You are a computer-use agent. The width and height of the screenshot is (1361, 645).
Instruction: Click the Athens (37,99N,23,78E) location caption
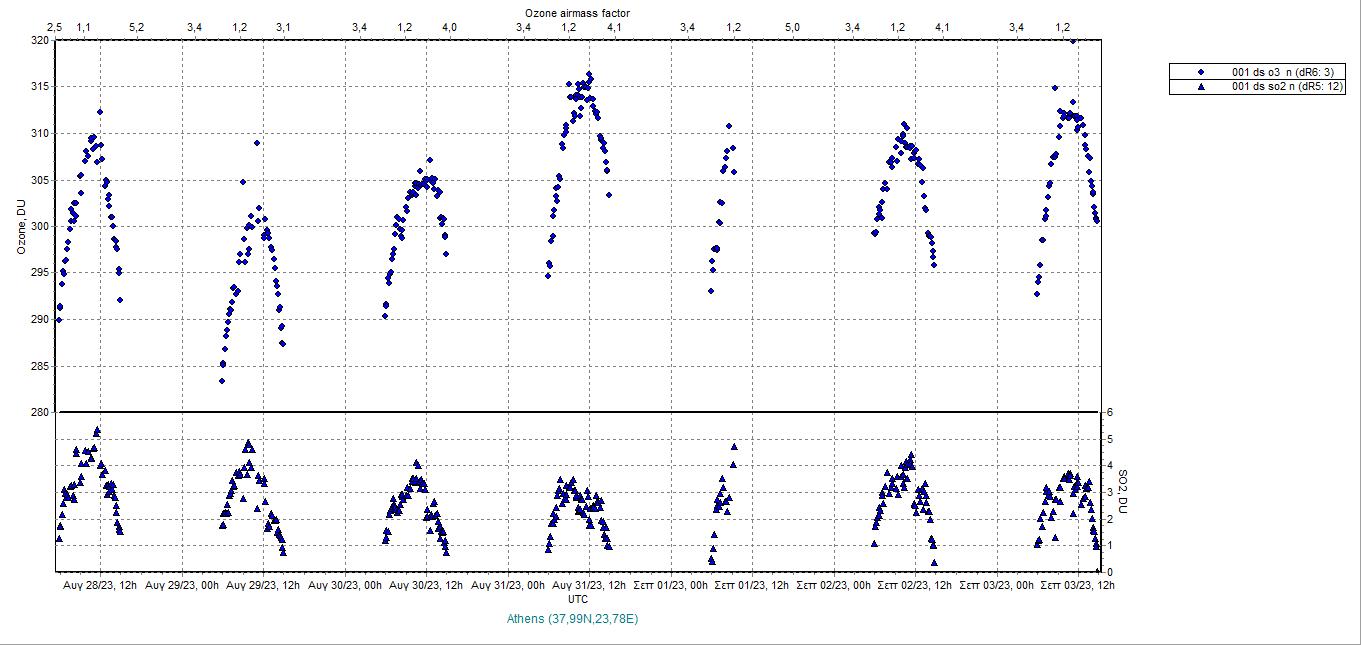[x=572, y=619]
